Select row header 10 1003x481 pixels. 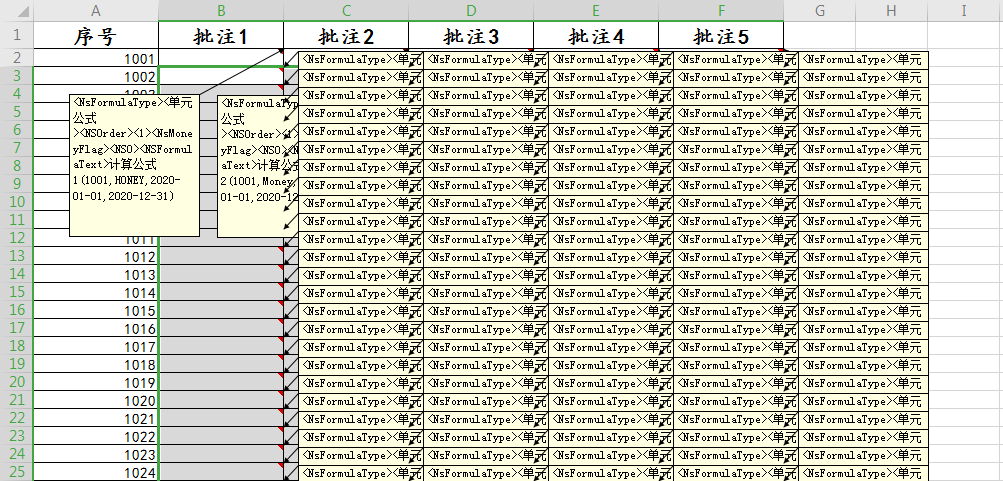click(x=17, y=201)
